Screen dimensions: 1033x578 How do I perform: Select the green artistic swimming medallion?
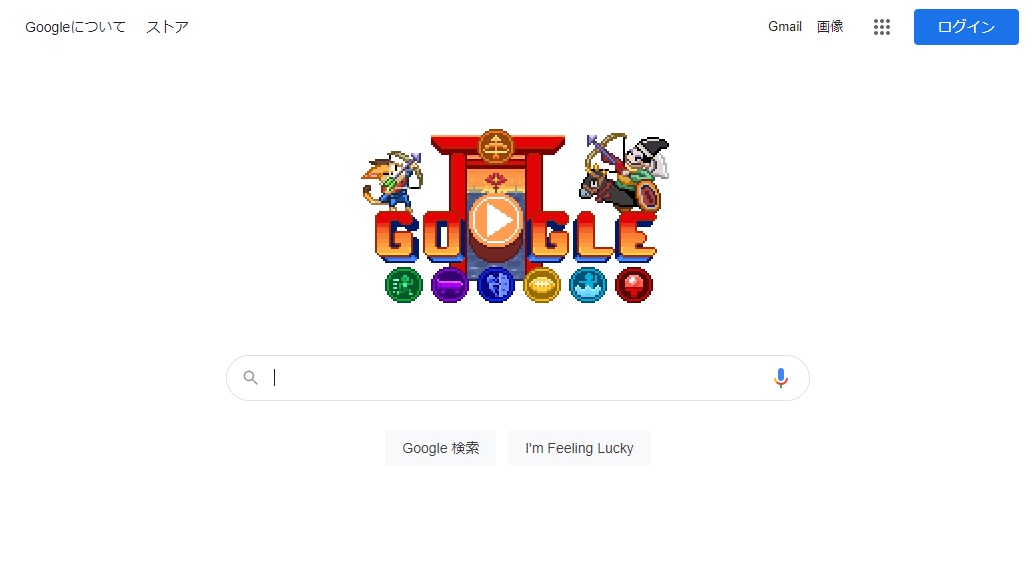coord(404,285)
